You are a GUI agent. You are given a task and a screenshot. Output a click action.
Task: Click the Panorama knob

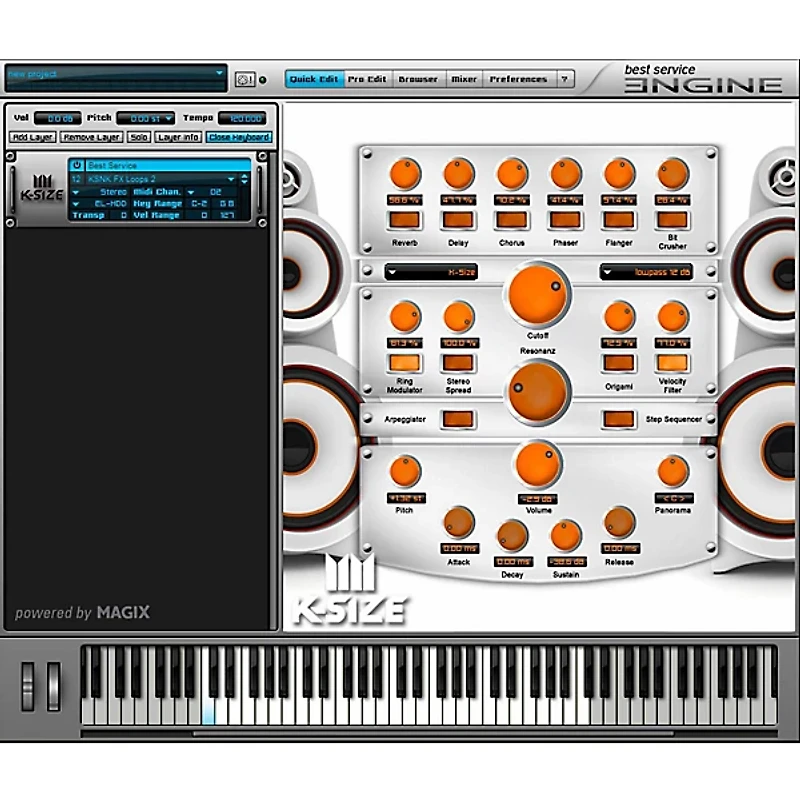click(x=673, y=471)
